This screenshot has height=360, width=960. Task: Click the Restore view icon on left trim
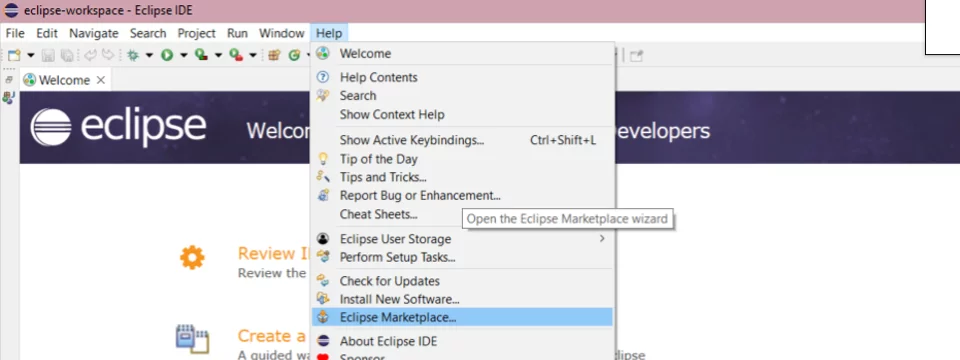[x=9, y=80]
